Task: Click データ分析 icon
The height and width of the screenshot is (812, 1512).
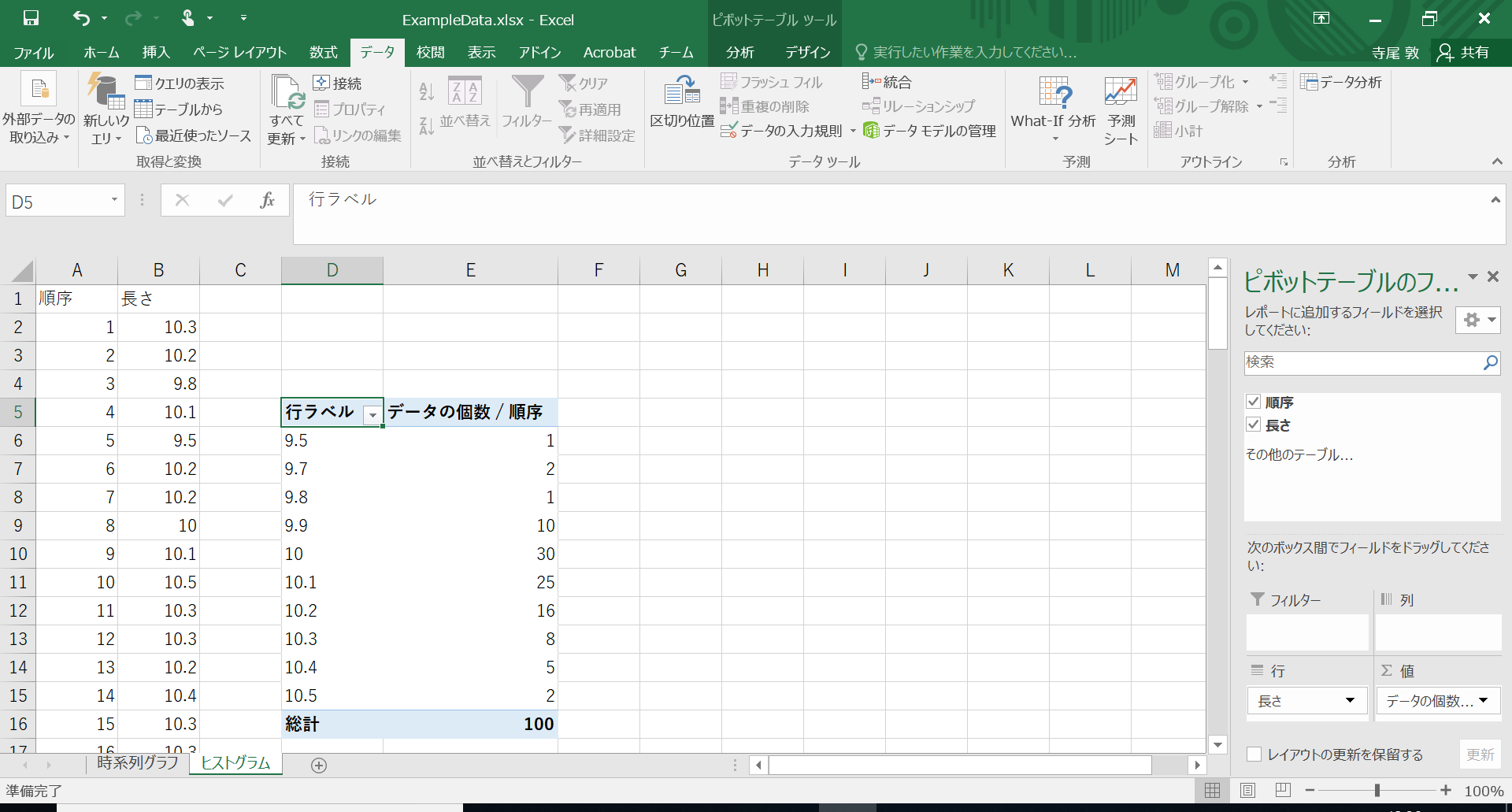Action: [x=1309, y=82]
